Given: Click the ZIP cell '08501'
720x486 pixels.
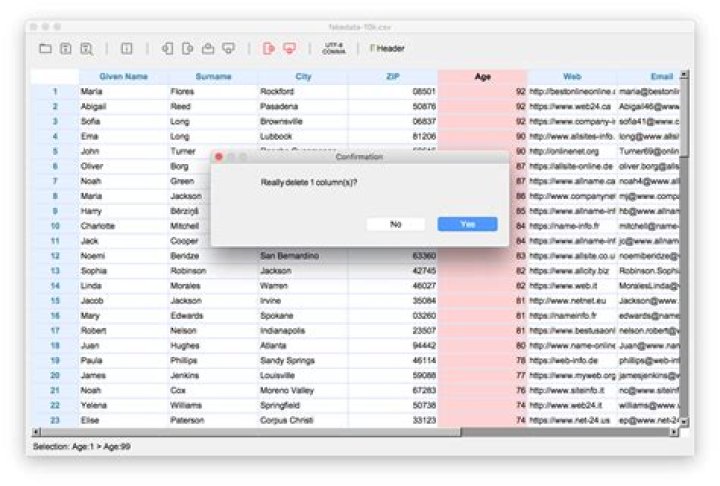Looking at the screenshot, I should [x=393, y=91].
